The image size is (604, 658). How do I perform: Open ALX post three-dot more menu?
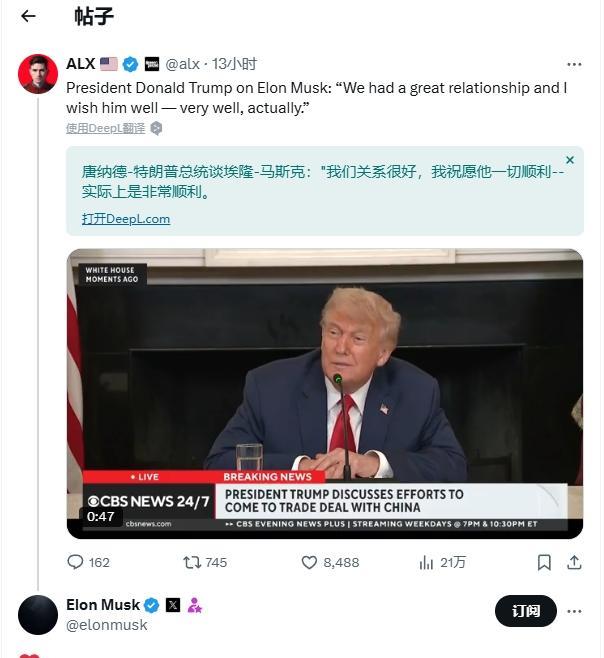point(574,64)
